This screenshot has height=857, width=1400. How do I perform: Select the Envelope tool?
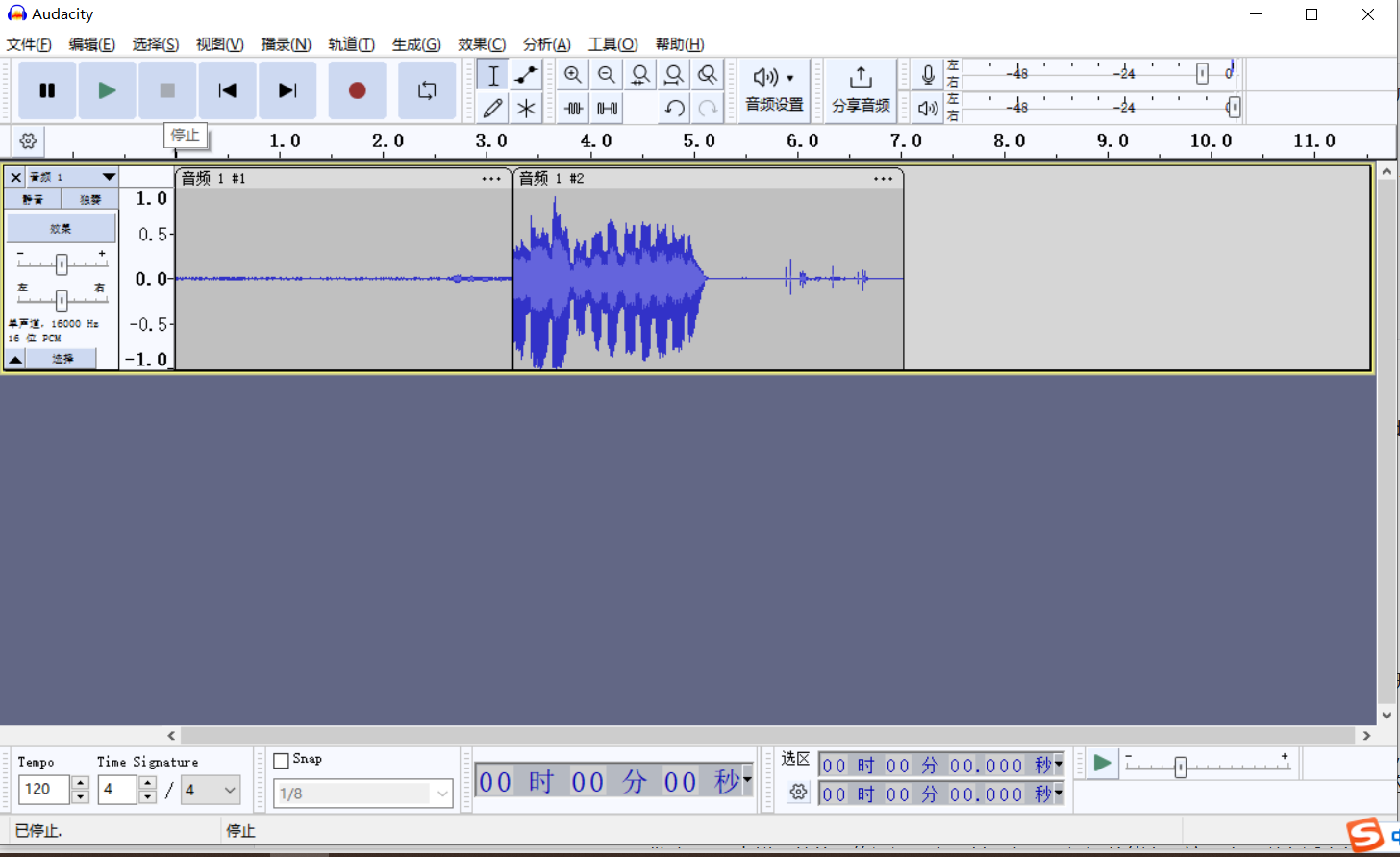(526, 76)
